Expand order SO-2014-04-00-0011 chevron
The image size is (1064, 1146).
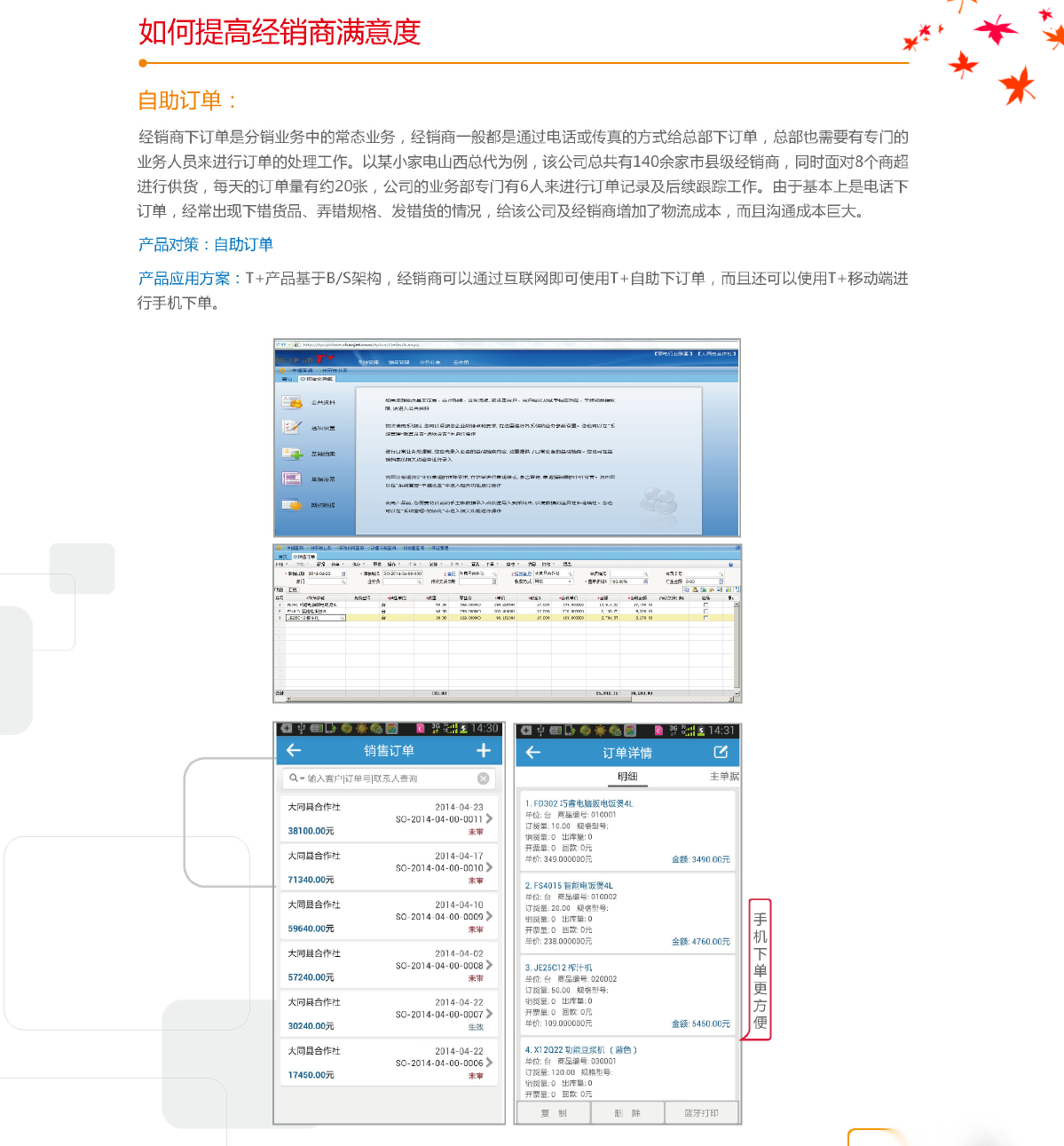point(489,818)
